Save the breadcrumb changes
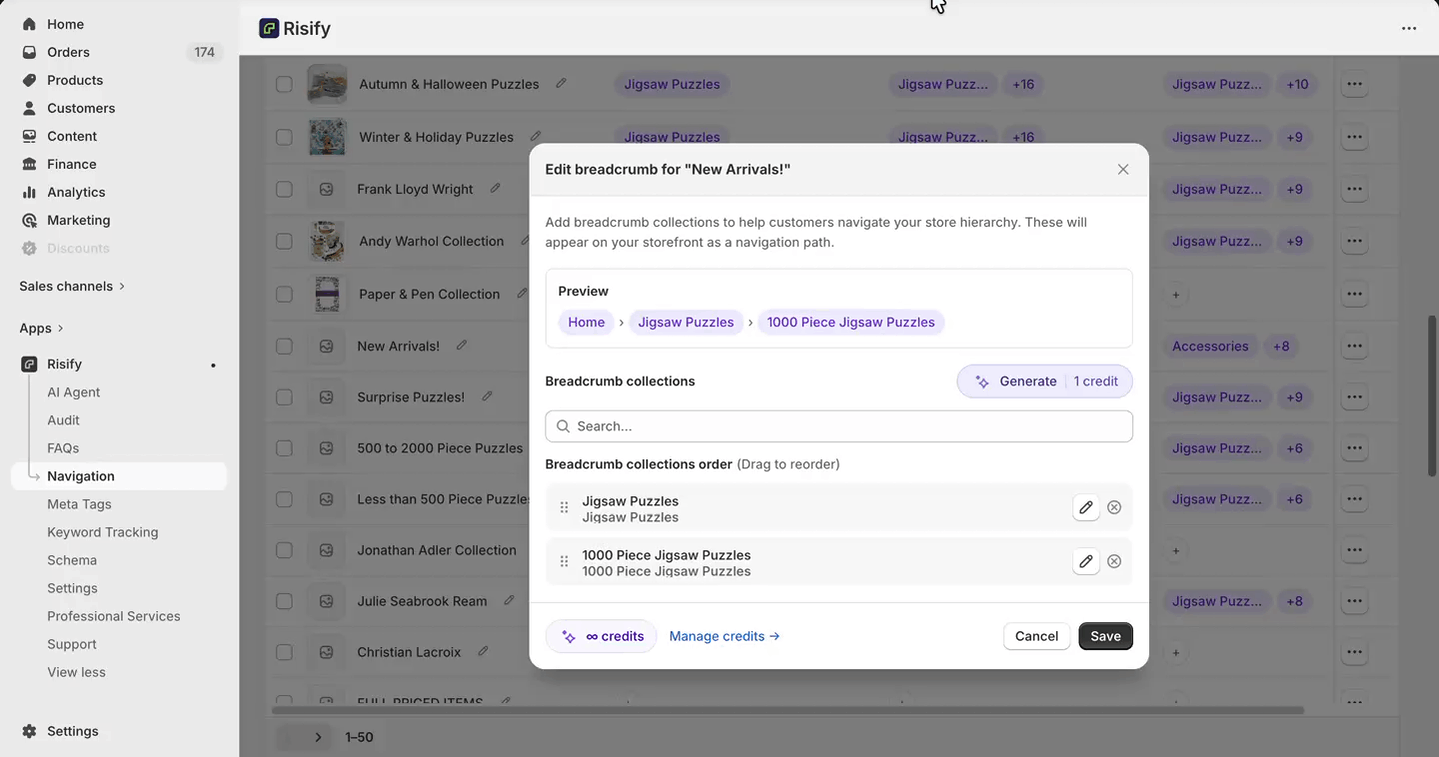This screenshot has height=757, width=1439. (x=1105, y=636)
